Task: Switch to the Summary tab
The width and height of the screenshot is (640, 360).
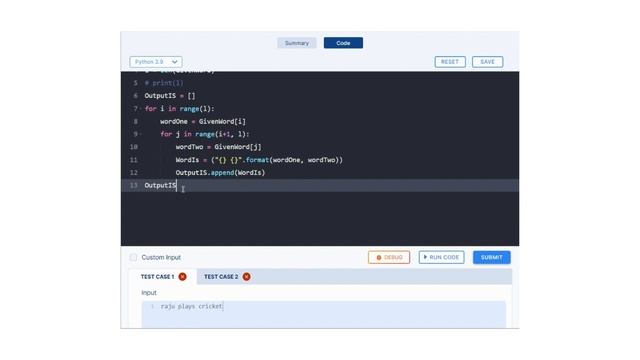Action: (297, 43)
